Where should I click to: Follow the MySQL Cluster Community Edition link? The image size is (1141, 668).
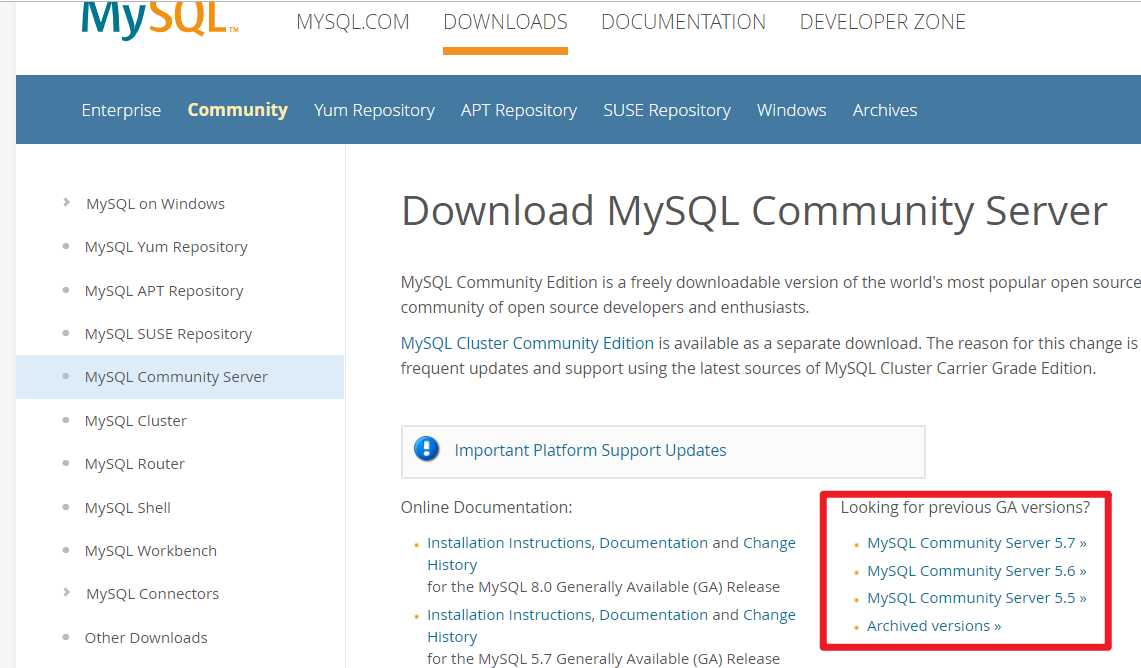tap(528, 343)
